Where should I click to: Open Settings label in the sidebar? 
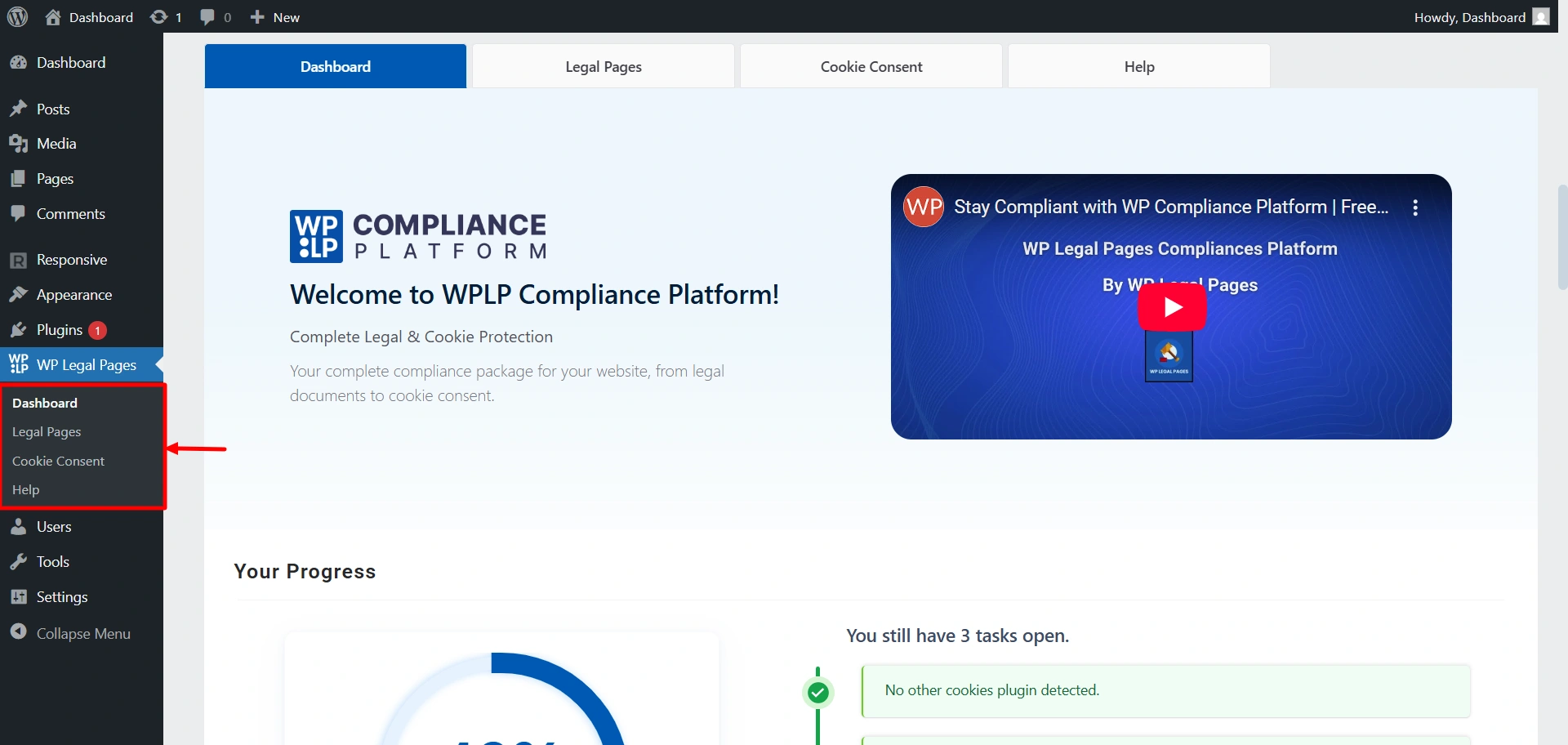pos(62,597)
